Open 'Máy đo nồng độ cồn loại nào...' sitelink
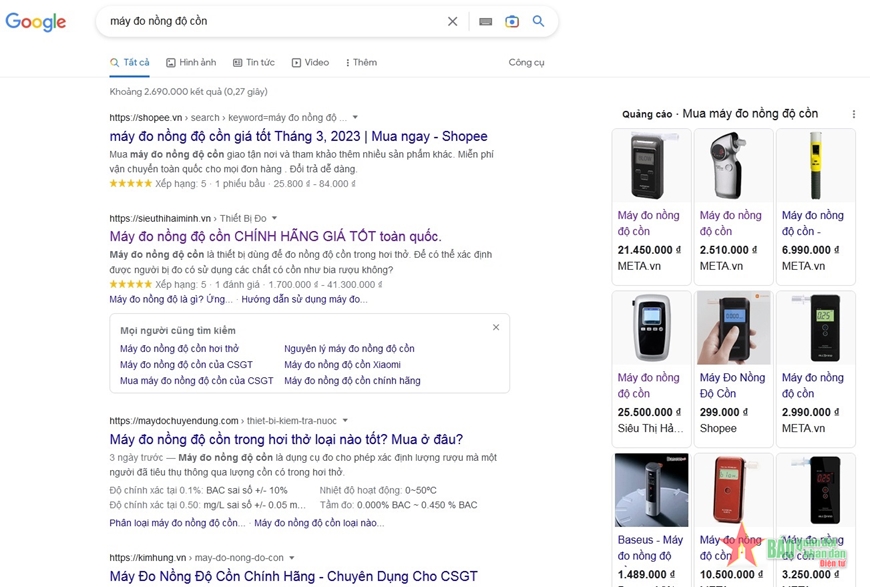The height and width of the screenshot is (587, 870). click(x=319, y=523)
